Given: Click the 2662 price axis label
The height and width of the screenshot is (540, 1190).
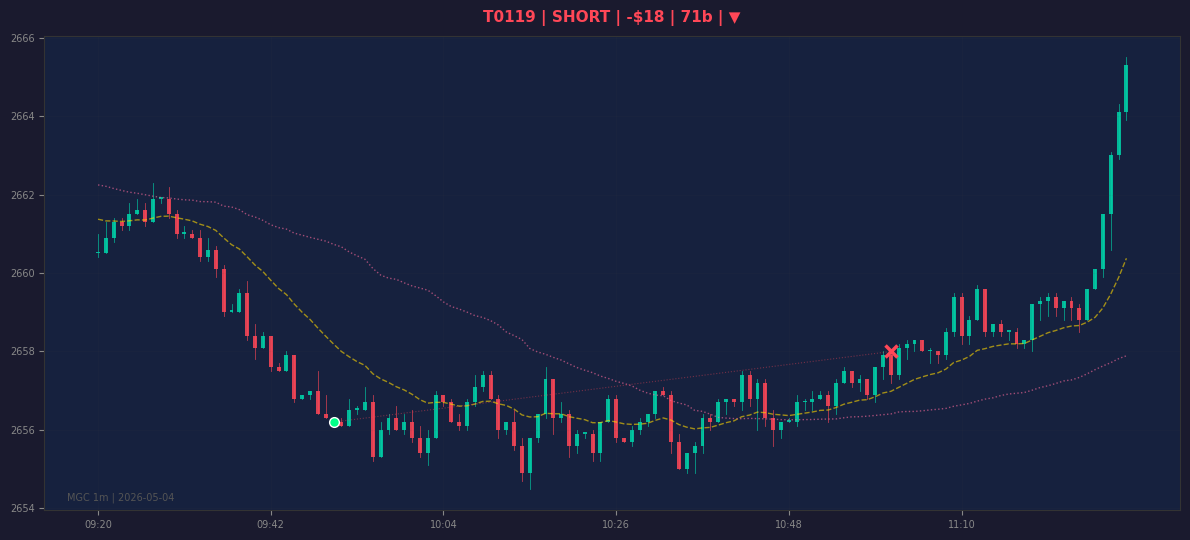Looking at the screenshot, I should tap(23, 195).
